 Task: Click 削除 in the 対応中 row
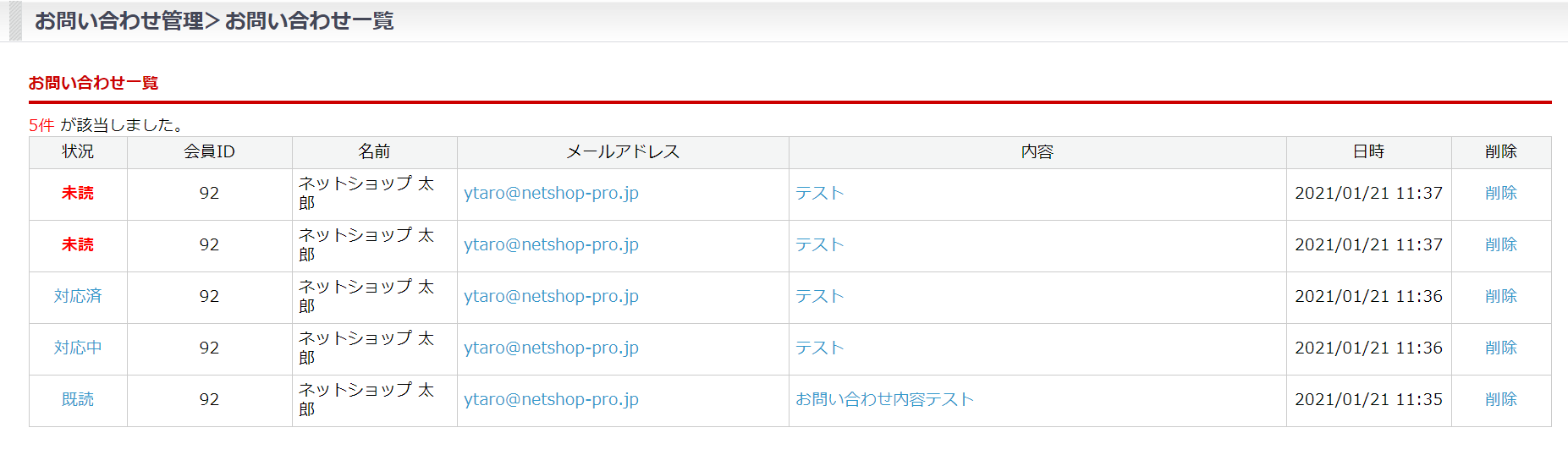(x=1500, y=348)
